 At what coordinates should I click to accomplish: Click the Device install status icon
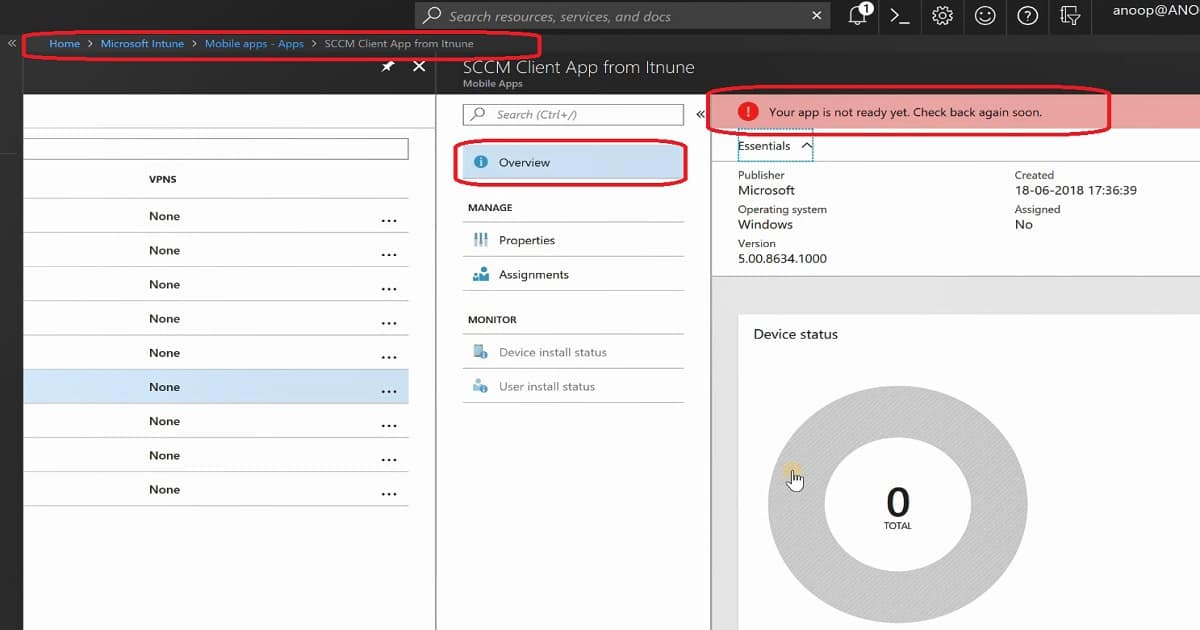click(x=481, y=352)
